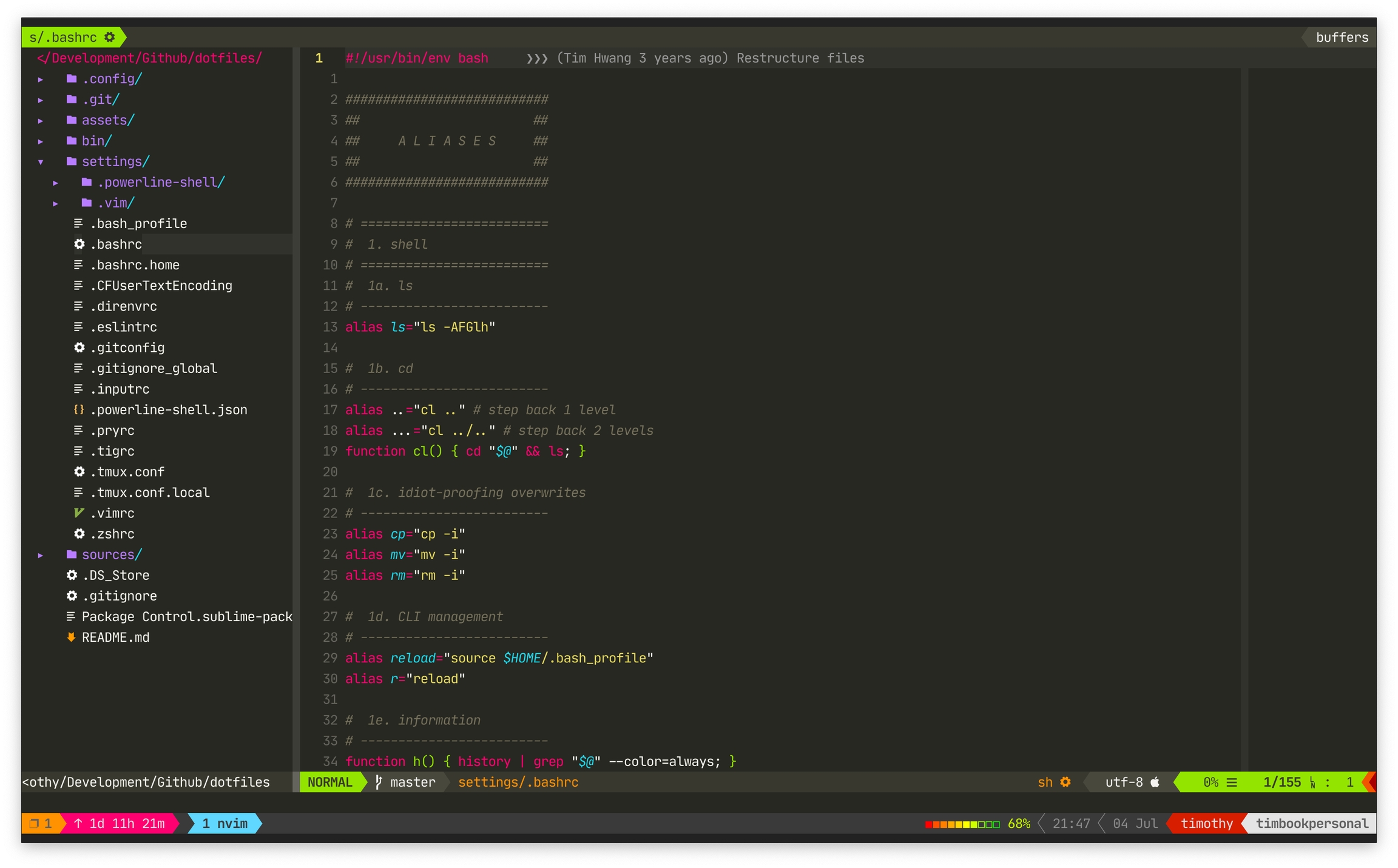
Task: Click the Vim icon beside .vimrc
Action: (78, 513)
